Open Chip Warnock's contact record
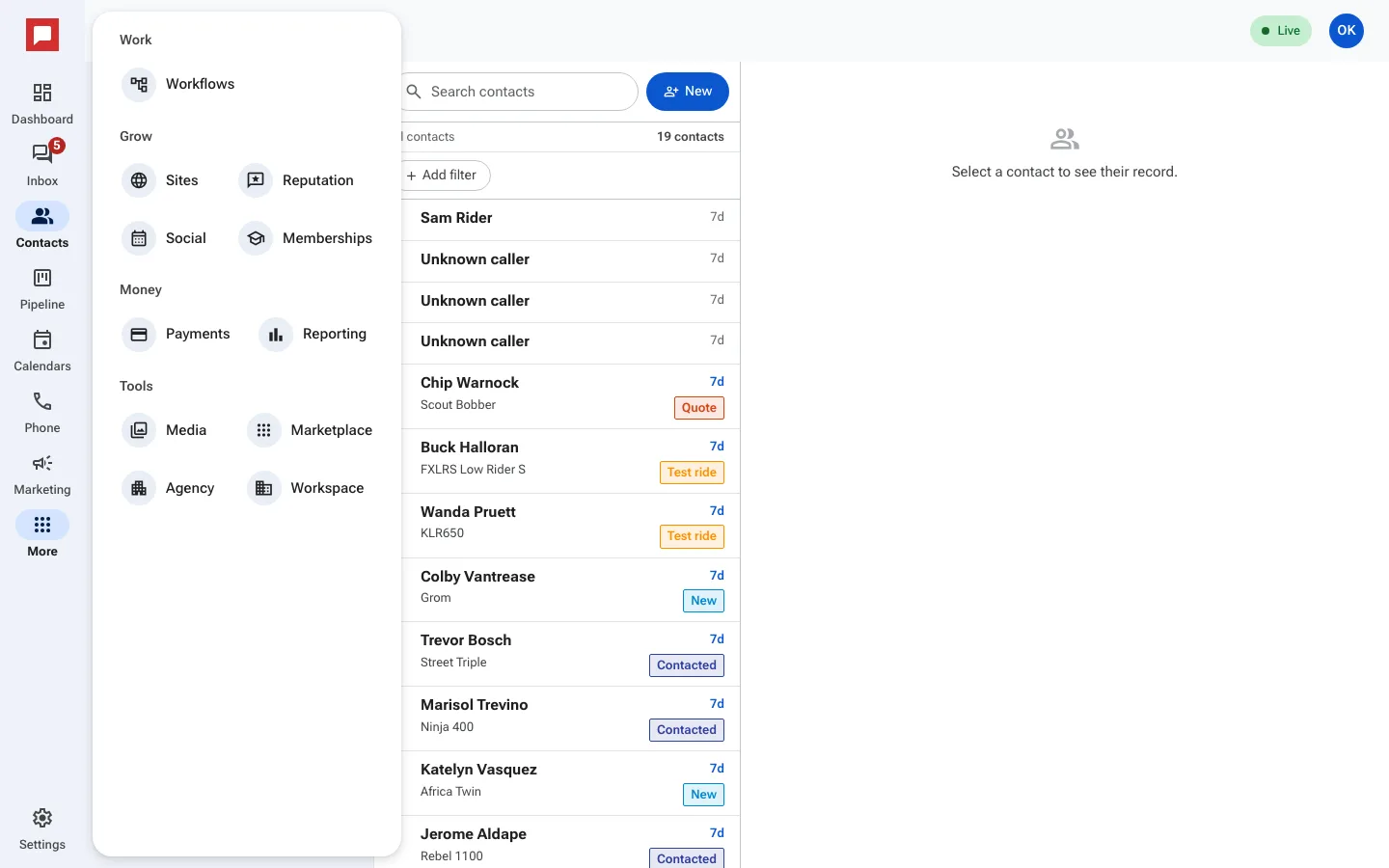This screenshot has width=1389, height=868. pos(571,396)
